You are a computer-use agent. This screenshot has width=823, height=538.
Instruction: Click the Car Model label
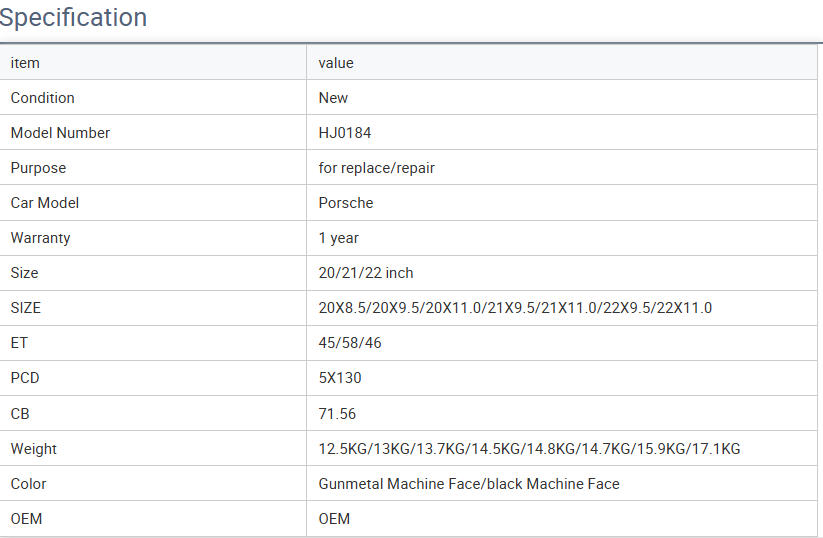(x=45, y=203)
